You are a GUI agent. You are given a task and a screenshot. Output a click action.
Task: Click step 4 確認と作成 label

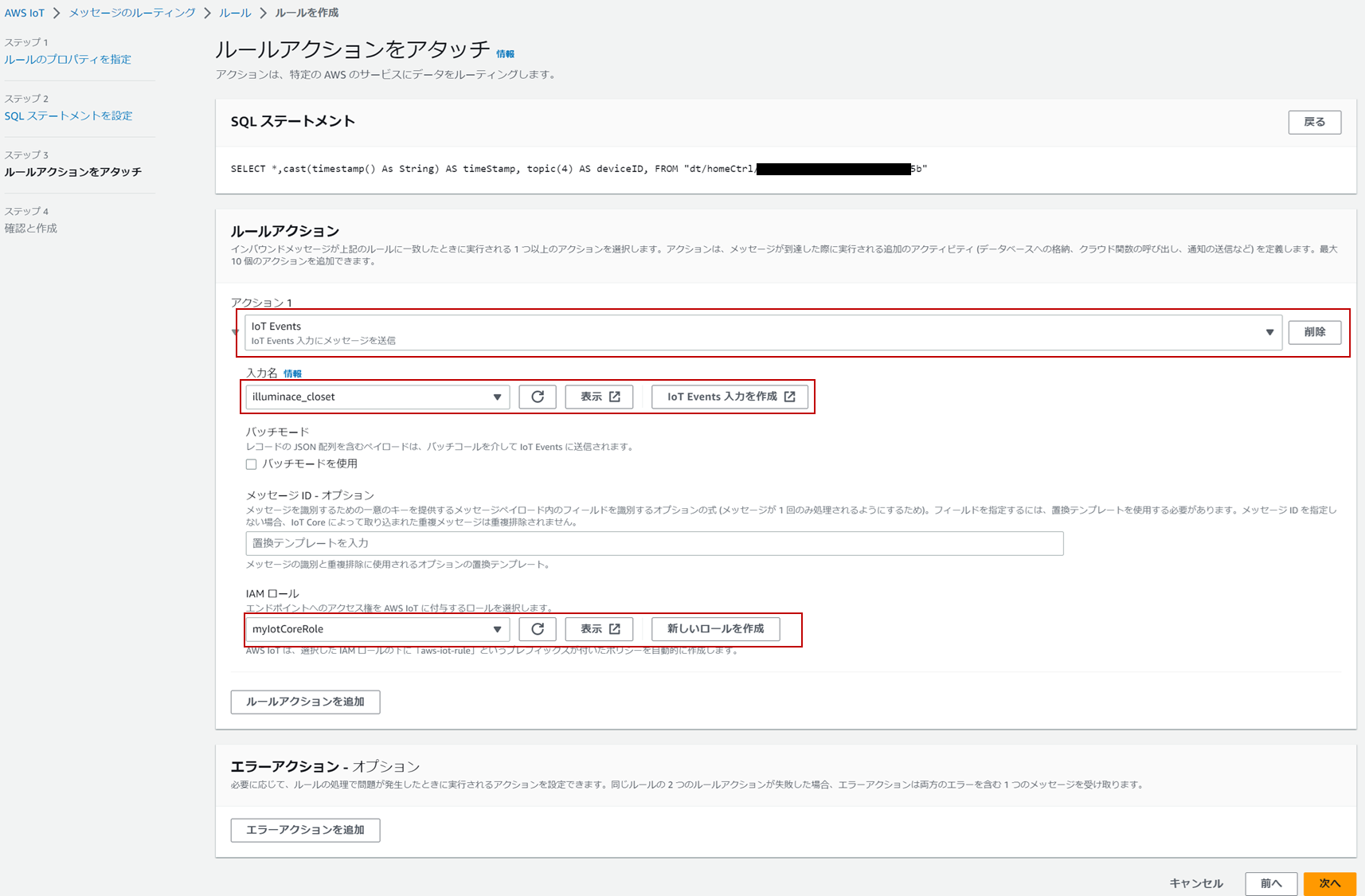tap(31, 229)
